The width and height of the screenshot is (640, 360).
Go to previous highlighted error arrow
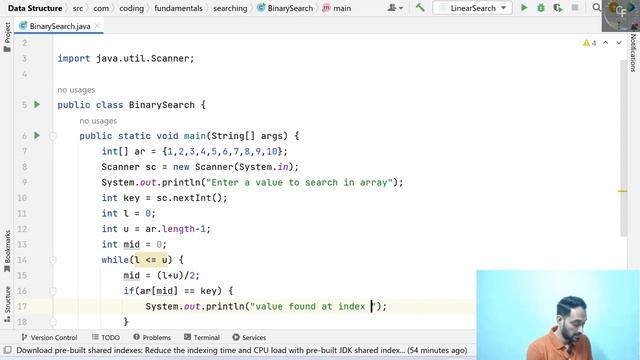point(606,43)
